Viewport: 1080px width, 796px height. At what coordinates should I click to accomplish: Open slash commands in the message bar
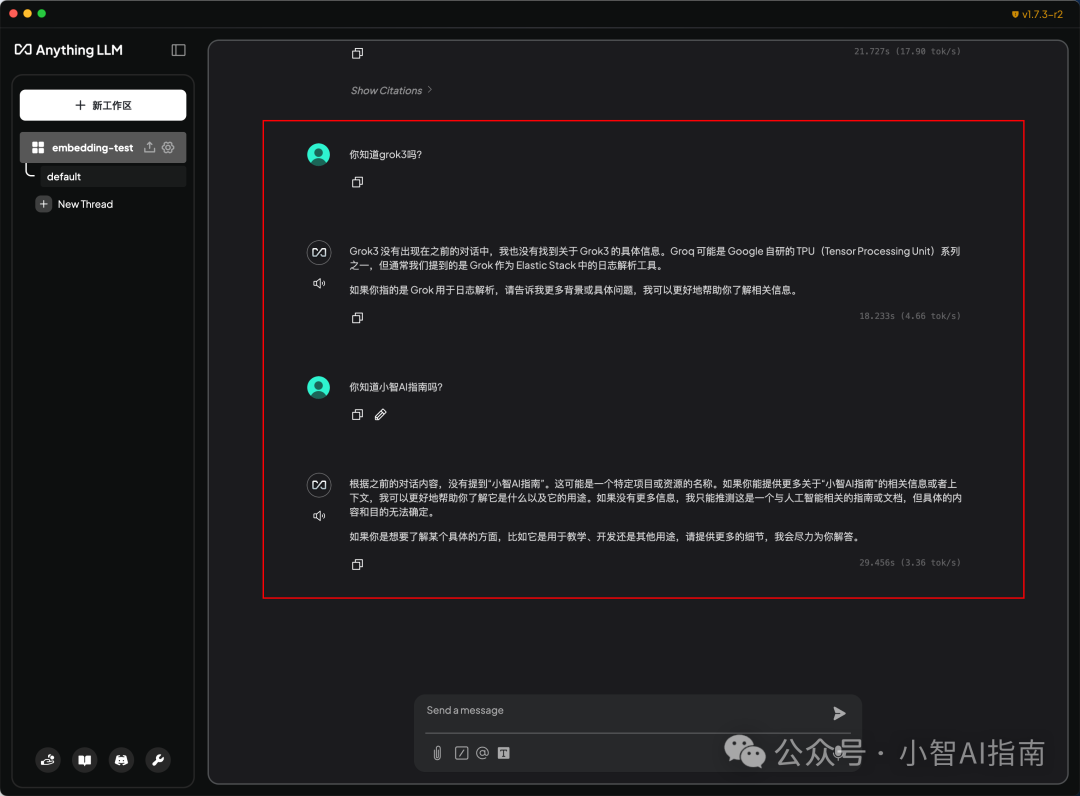(460, 753)
